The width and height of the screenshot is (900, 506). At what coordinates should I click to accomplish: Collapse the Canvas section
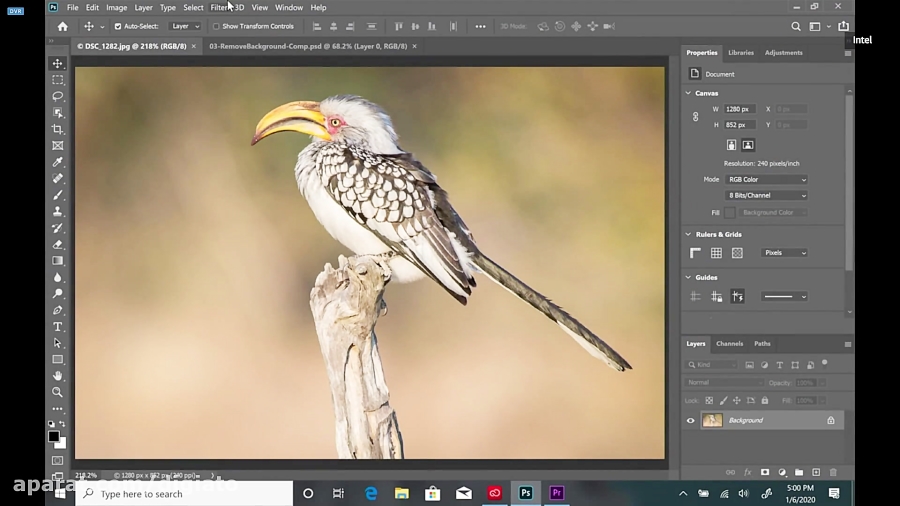pyautogui.click(x=688, y=93)
